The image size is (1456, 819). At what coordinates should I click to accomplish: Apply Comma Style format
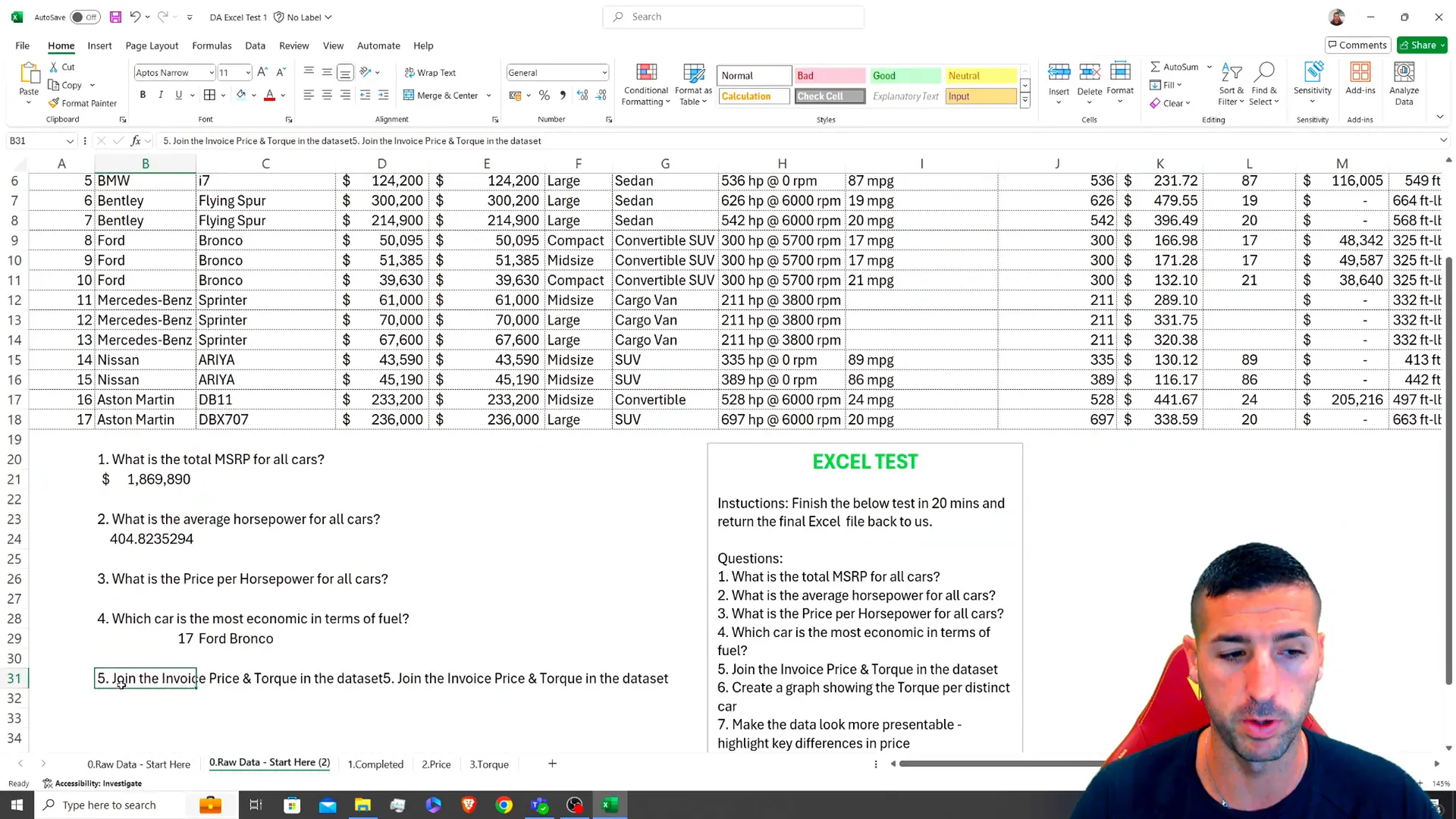562,95
